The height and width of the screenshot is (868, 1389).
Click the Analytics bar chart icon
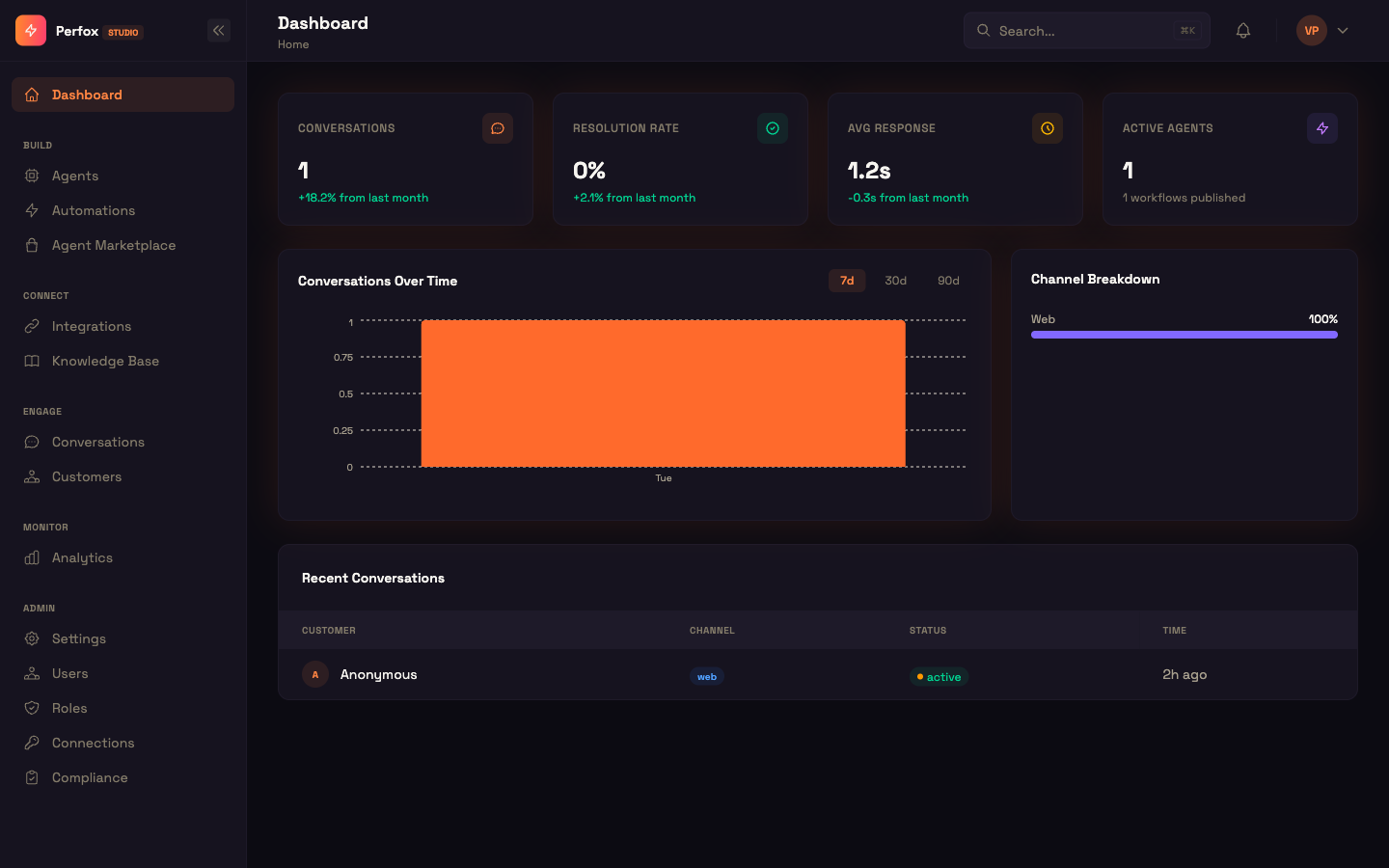pyautogui.click(x=32, y=557)
